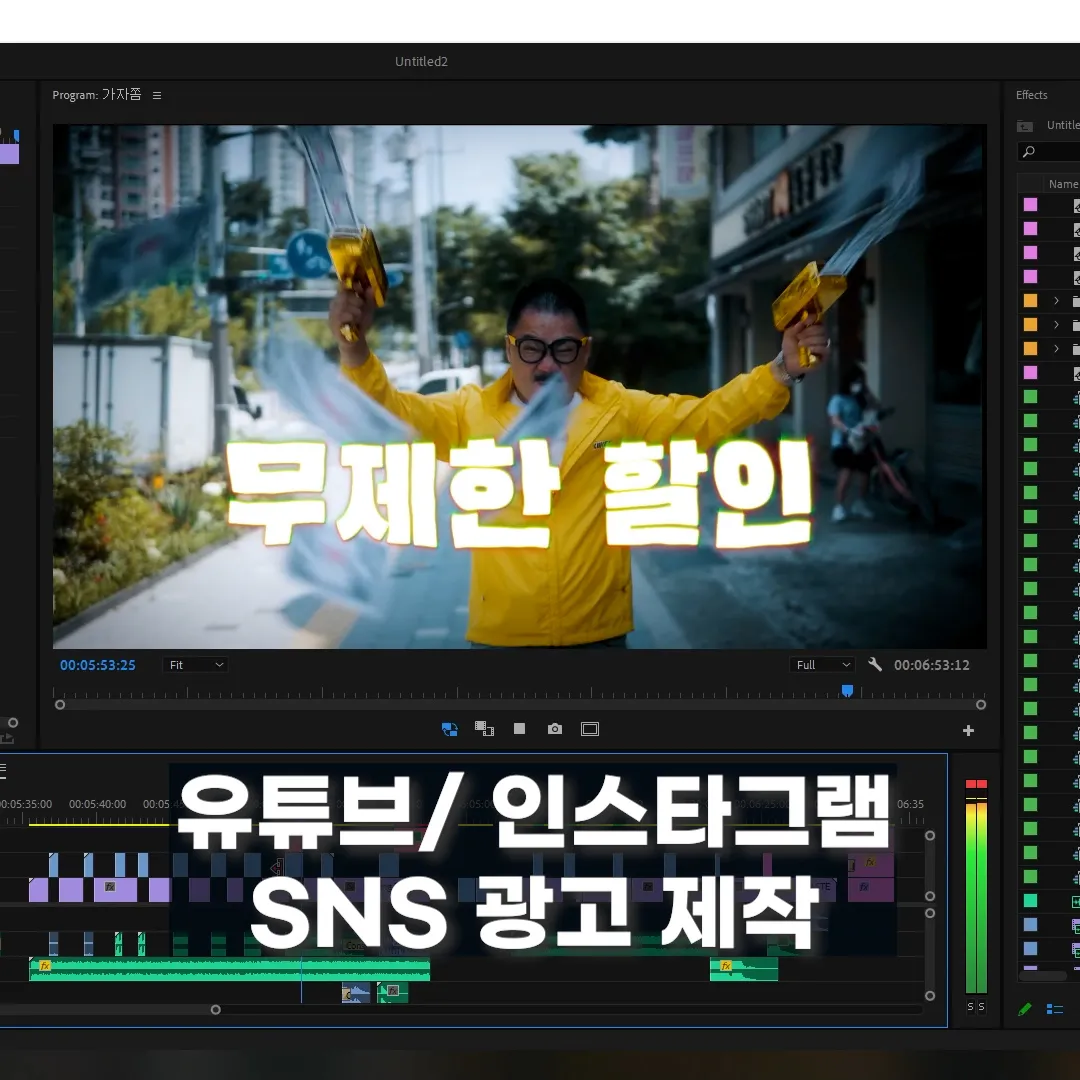The height and width of the screenshot is (1080, 1080).
Task: Click top video track vertical scroll handle
Action: [x=930, y=835]
